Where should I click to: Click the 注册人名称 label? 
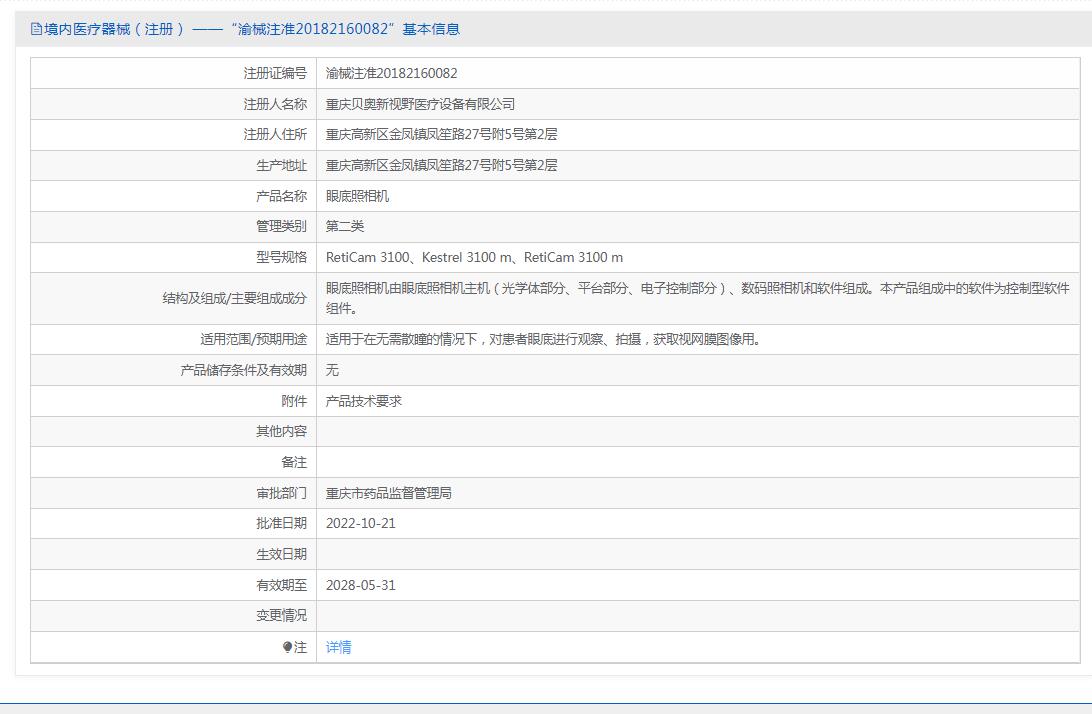click(275, 104)
